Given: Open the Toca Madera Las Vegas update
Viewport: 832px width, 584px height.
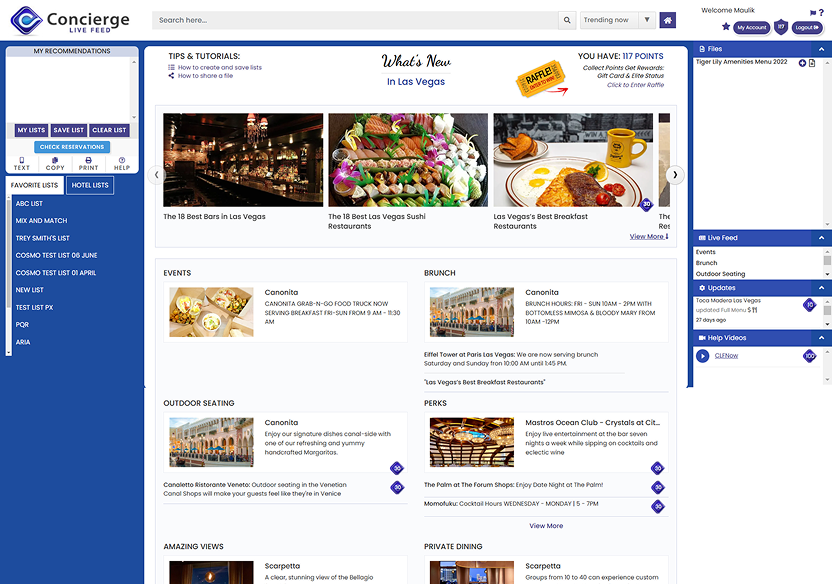Looking at the screenshot, I should [728, 301].
